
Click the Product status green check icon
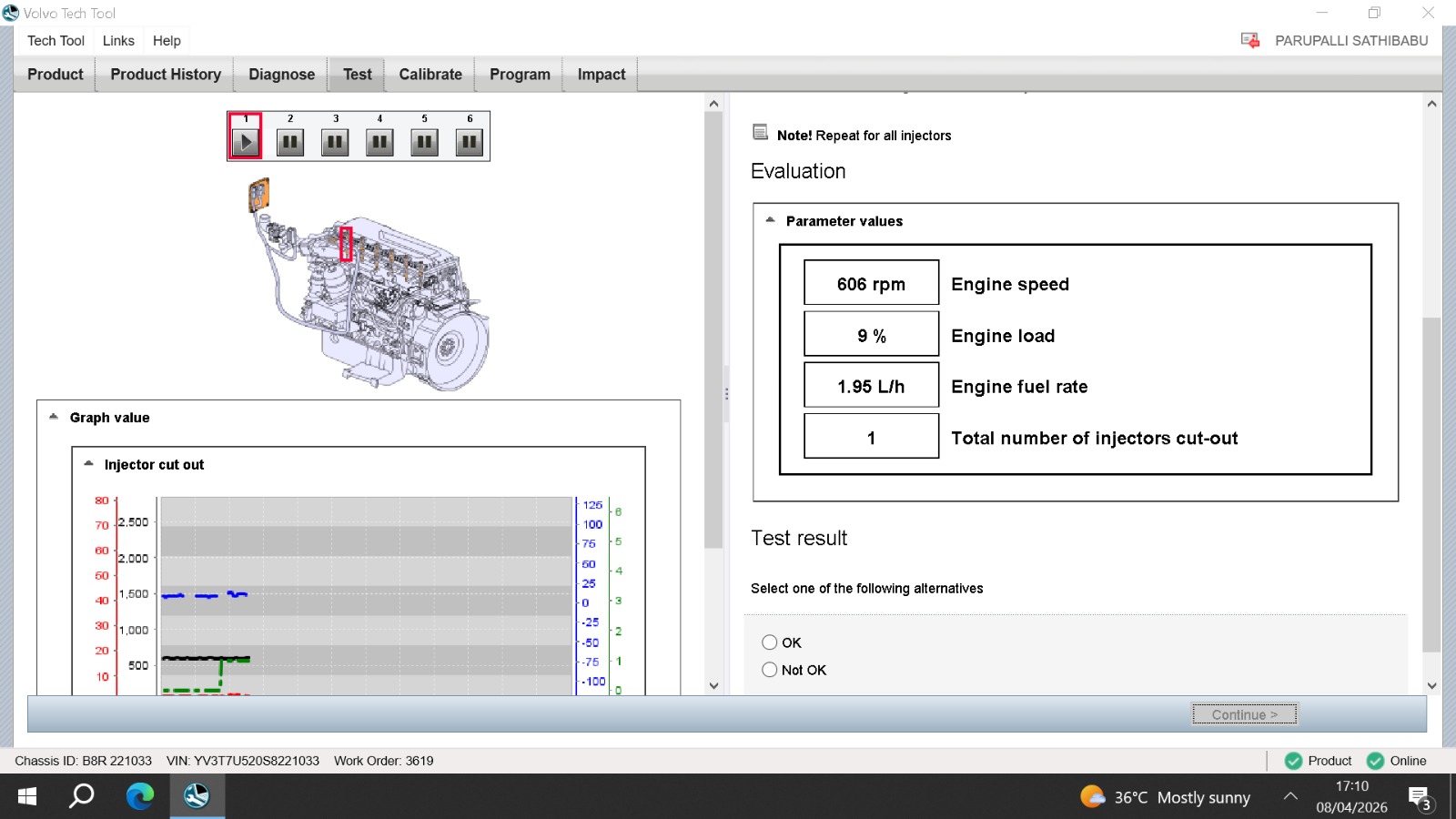tap(1293, 761)
